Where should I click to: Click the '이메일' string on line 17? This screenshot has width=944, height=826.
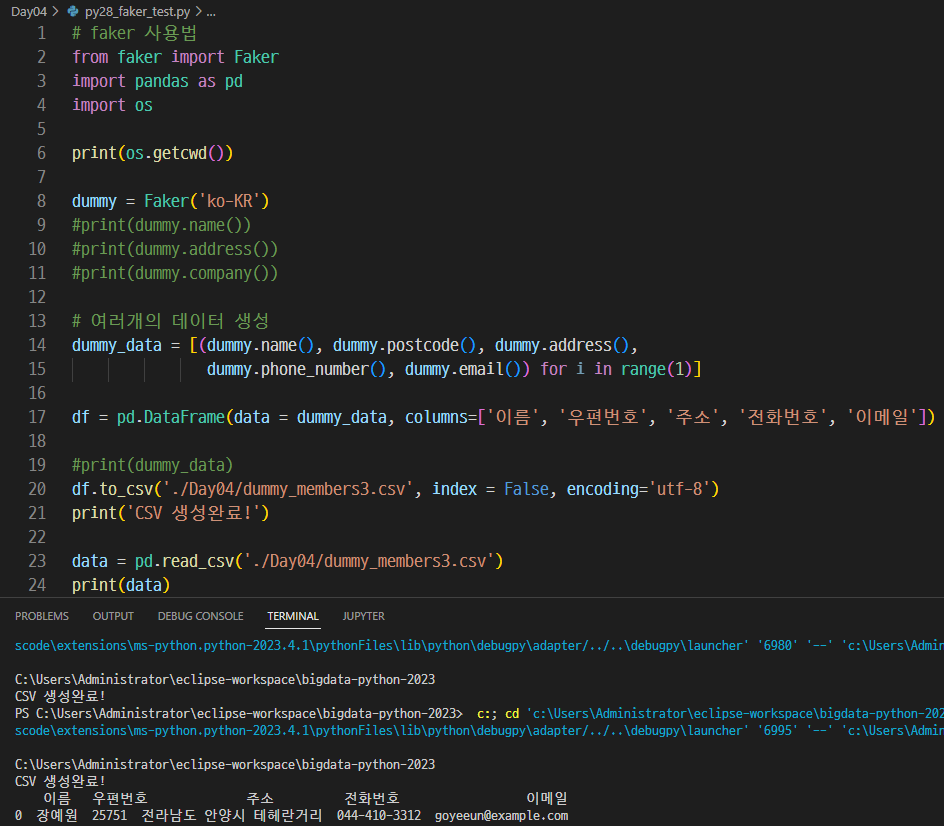point(882,417)
